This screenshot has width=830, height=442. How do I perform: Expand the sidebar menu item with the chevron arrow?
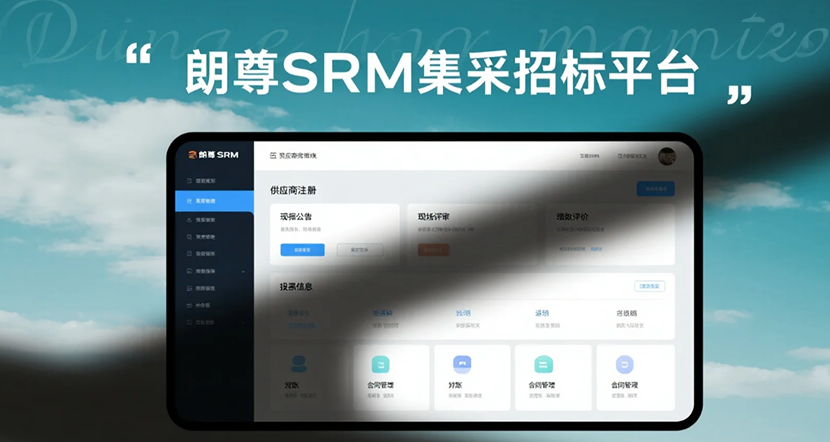pos(243,271)
